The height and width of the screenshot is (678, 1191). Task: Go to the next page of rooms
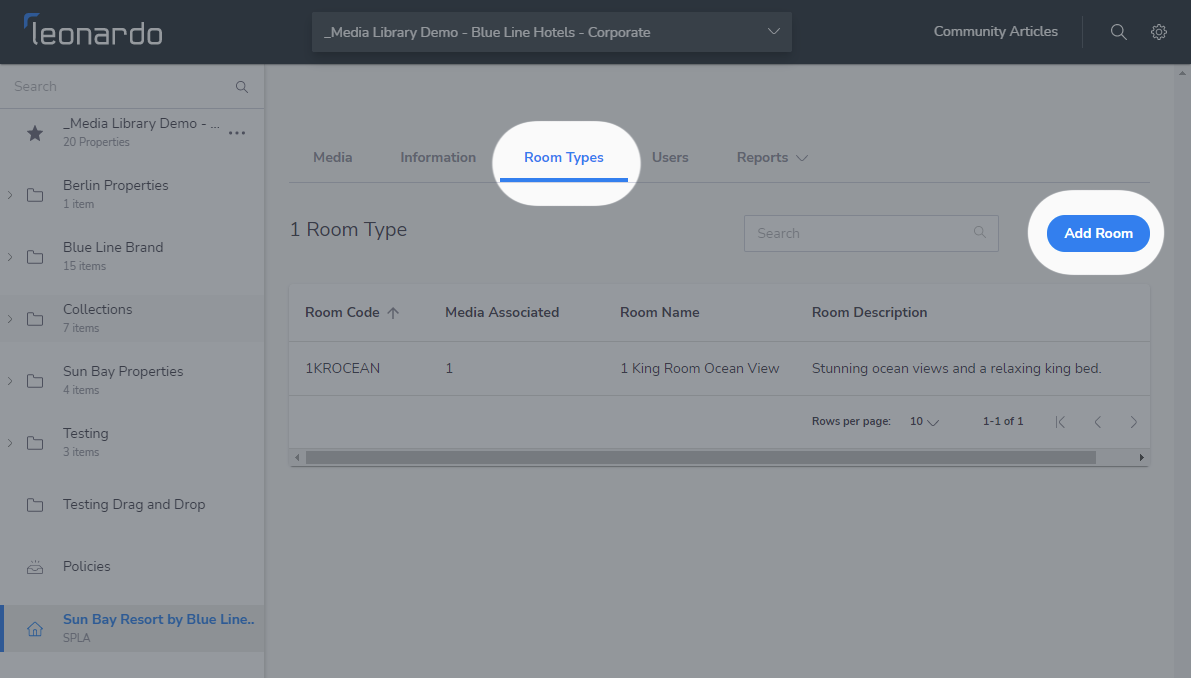point(1133,422)
